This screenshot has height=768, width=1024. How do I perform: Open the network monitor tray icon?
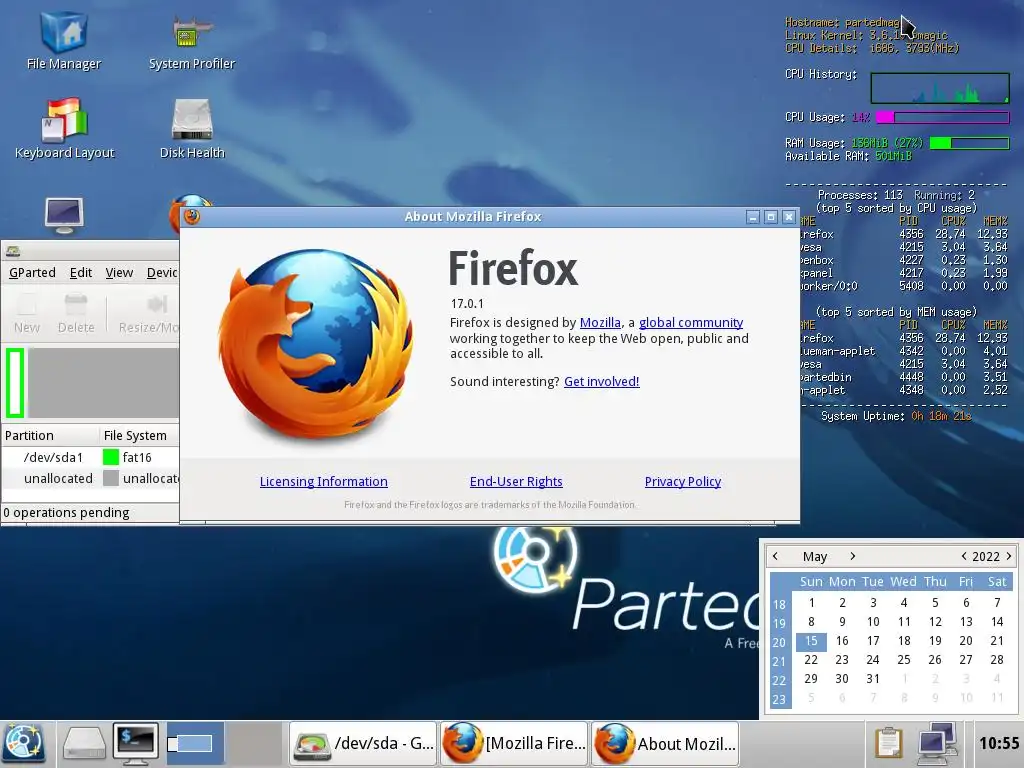(x=936, y=743)
